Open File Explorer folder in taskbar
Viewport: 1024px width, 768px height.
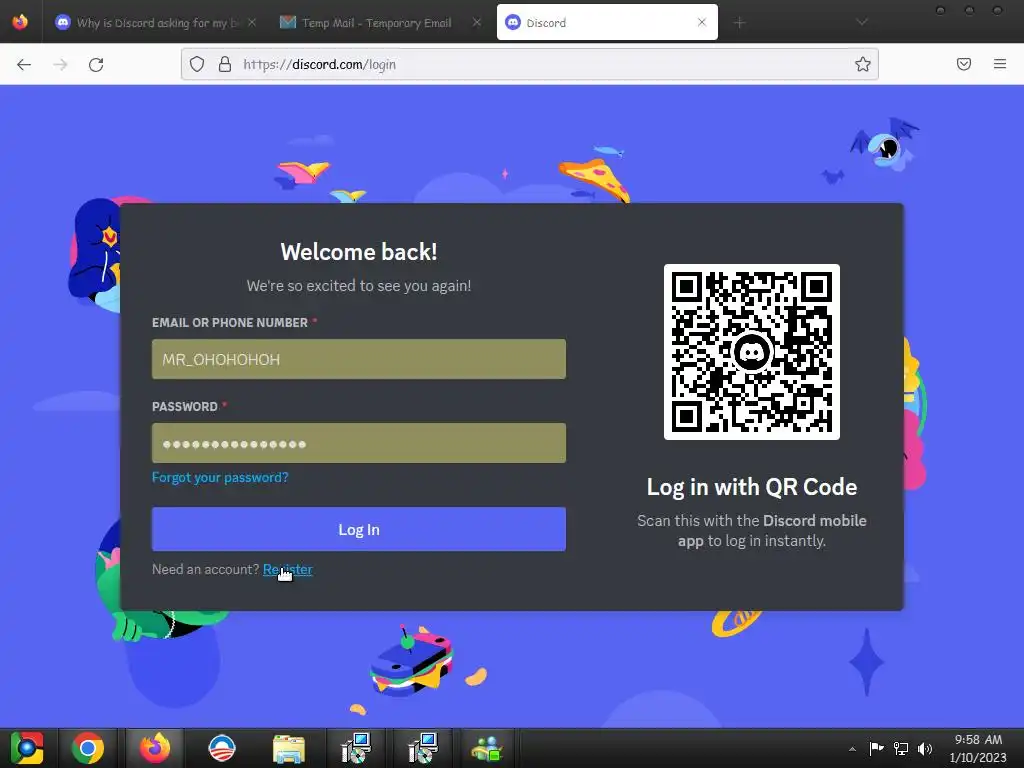[x=289, y=748]
